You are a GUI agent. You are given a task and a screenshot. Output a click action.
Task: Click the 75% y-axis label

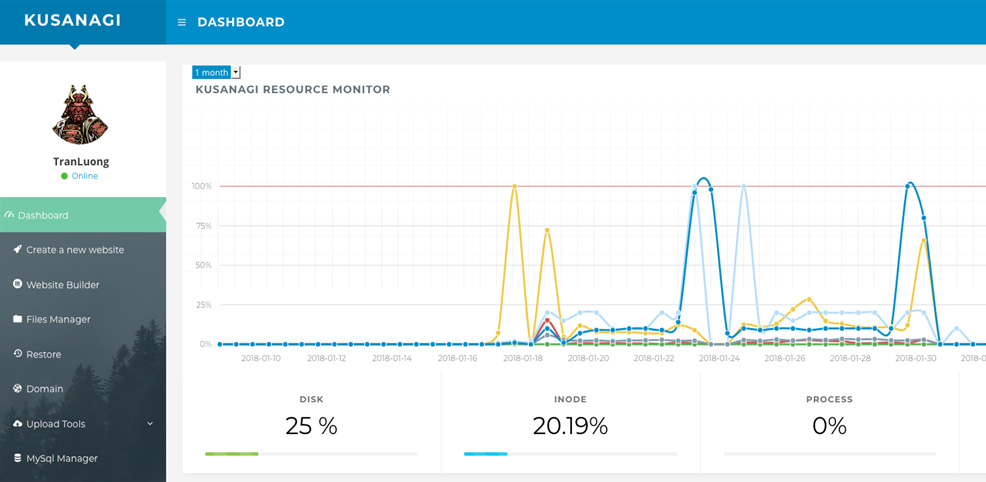coord(205,226)
